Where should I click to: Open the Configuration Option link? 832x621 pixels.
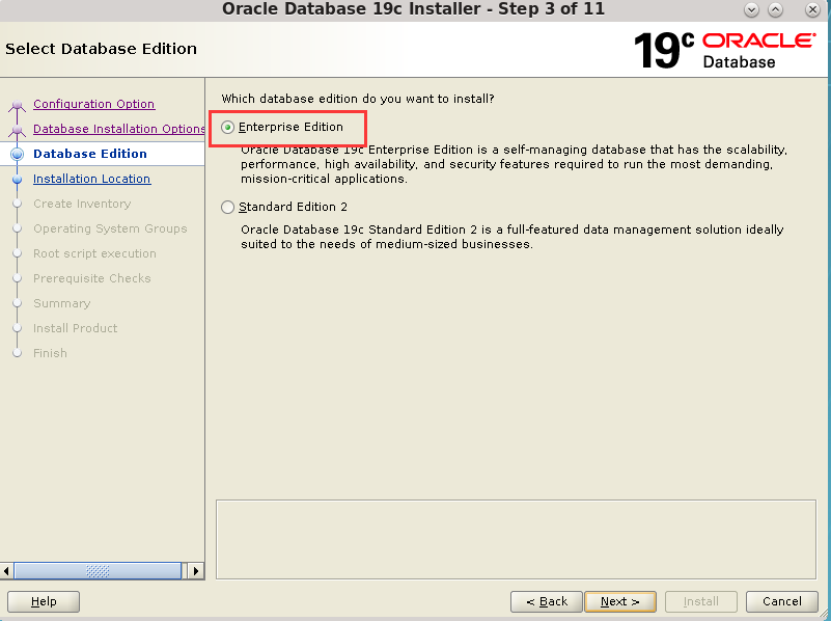pyautogui.click(x=93, y=104)
